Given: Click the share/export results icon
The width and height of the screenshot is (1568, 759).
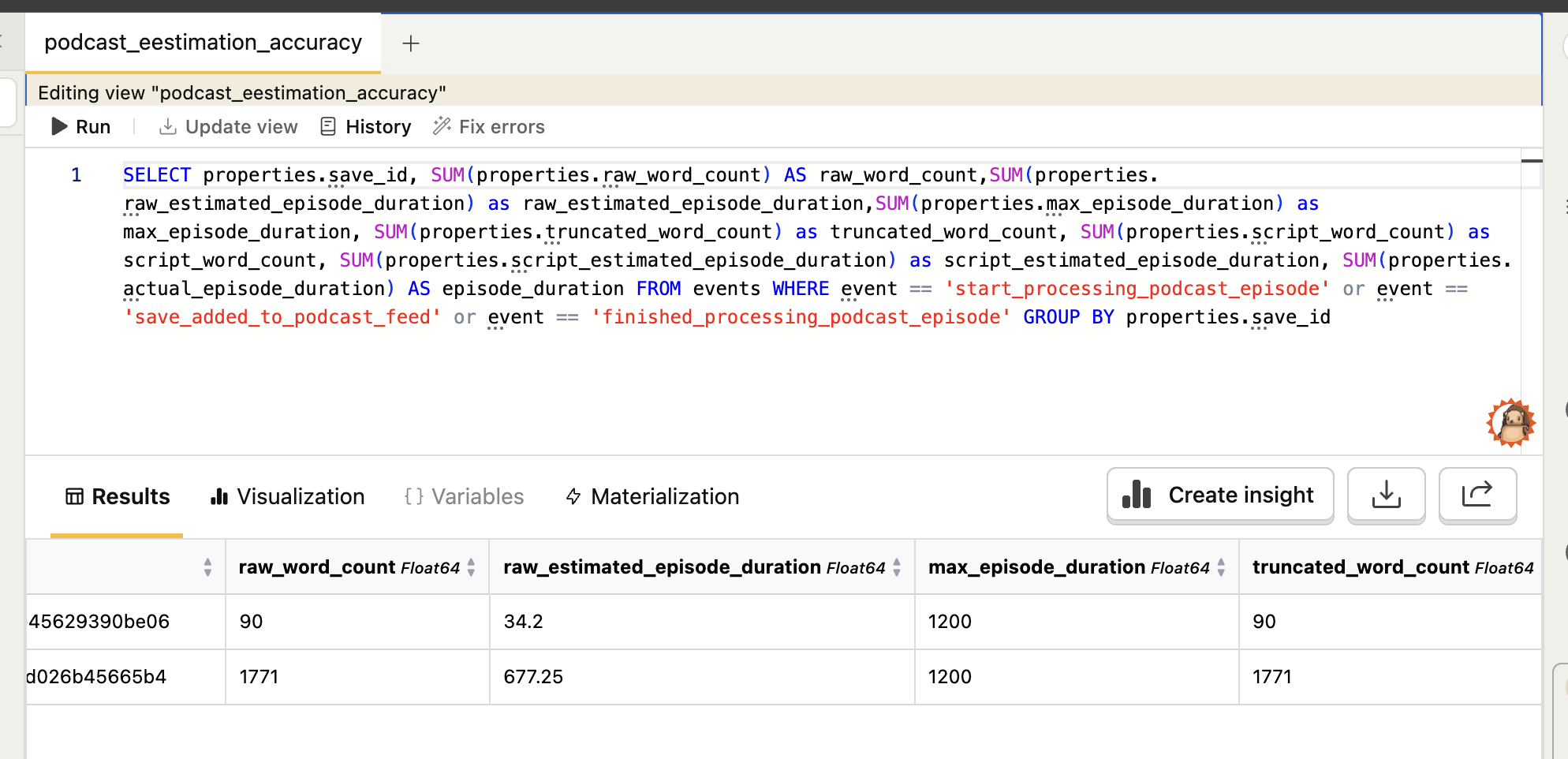Looking at the screenshot, I should (x=1477, y=495).
